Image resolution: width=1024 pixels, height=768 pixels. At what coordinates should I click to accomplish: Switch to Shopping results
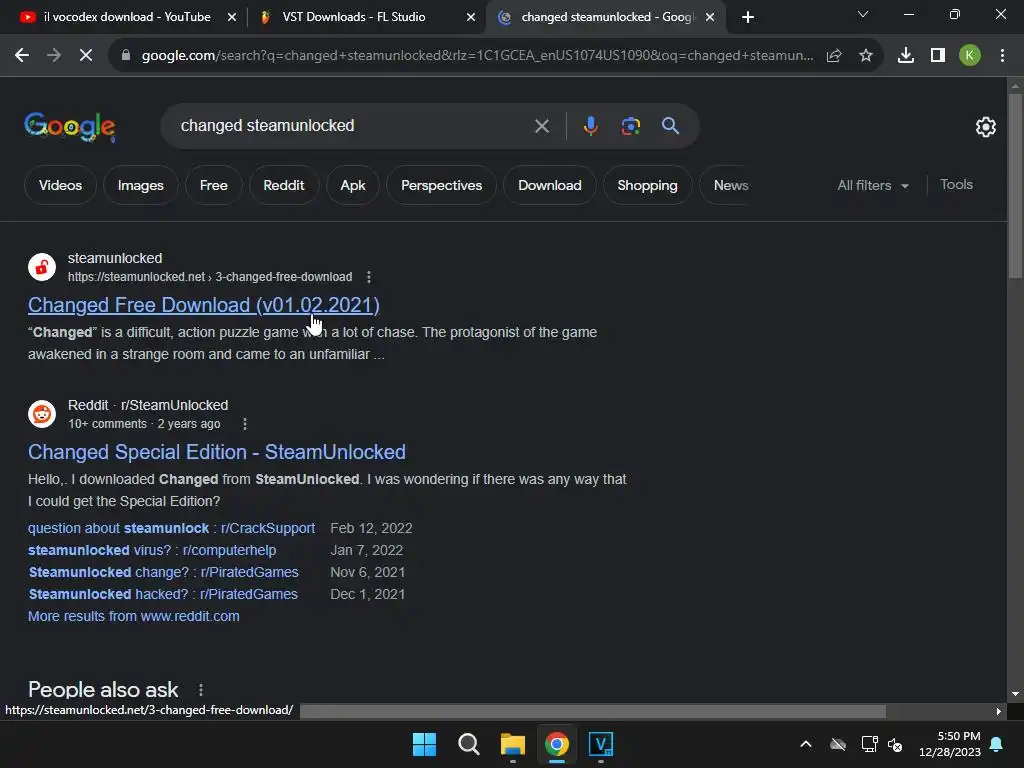(647, 185)
